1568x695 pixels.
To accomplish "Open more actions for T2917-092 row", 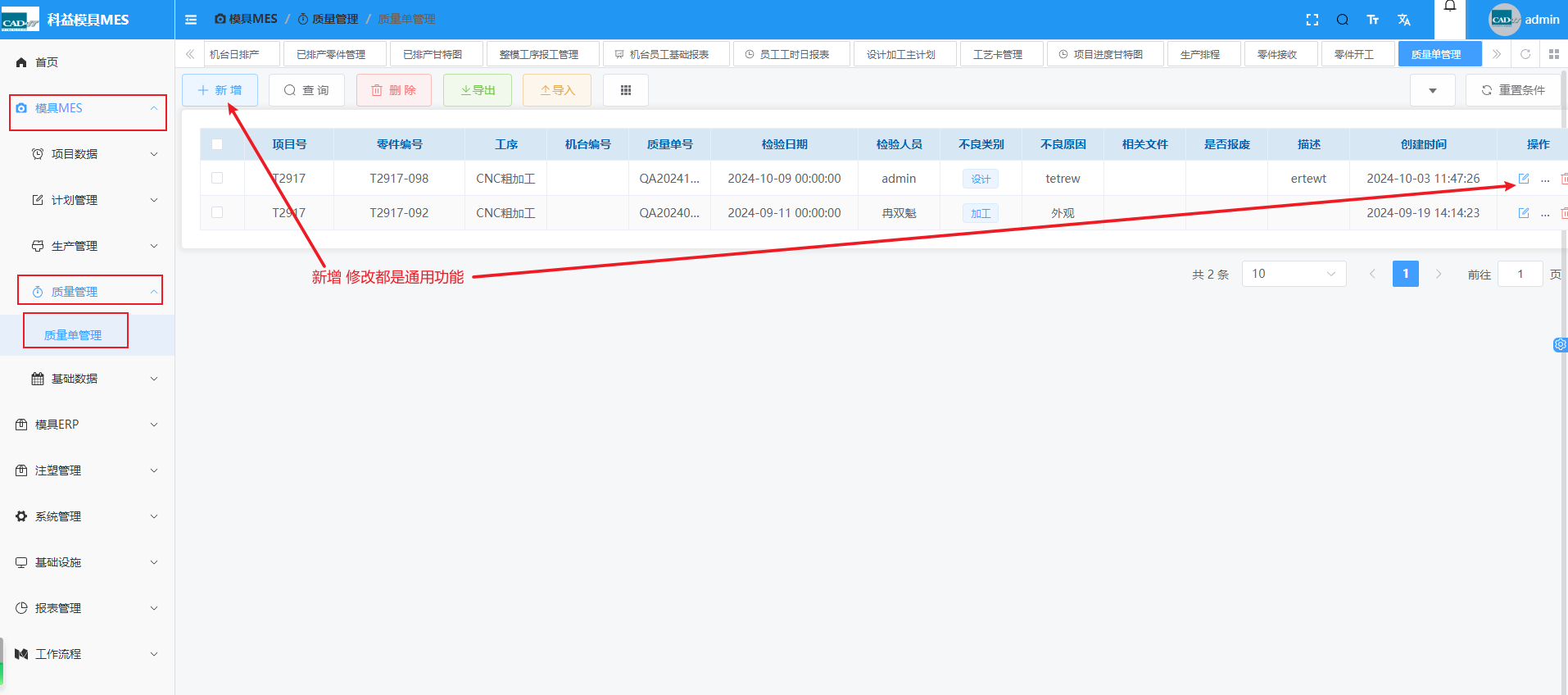I will tap(1545, 214).
